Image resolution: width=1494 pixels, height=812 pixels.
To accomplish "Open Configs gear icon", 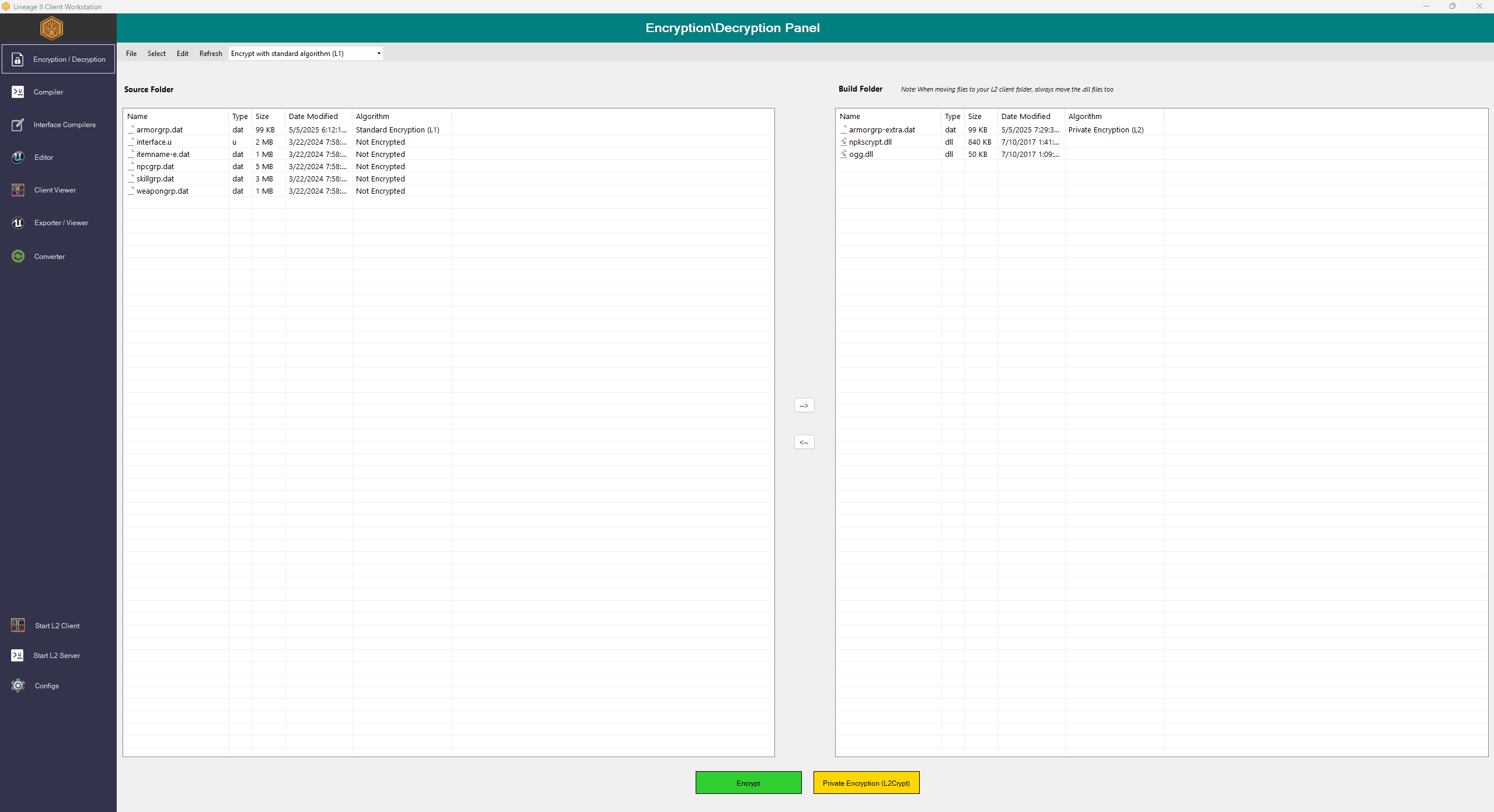I will click(x=18, y=686).
